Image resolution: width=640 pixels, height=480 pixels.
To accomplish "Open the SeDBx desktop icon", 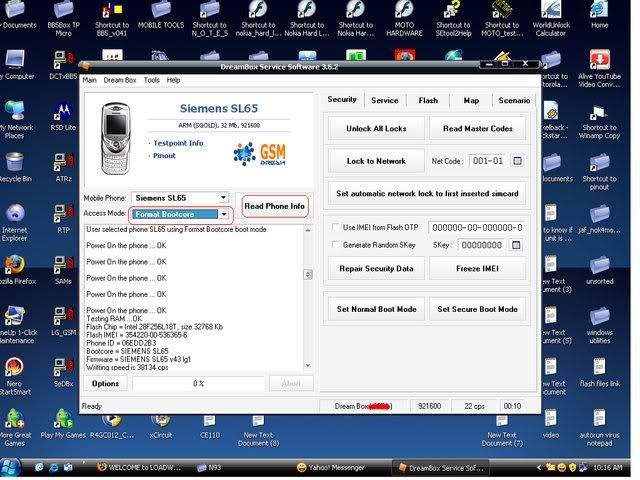I will click(63, 373).
